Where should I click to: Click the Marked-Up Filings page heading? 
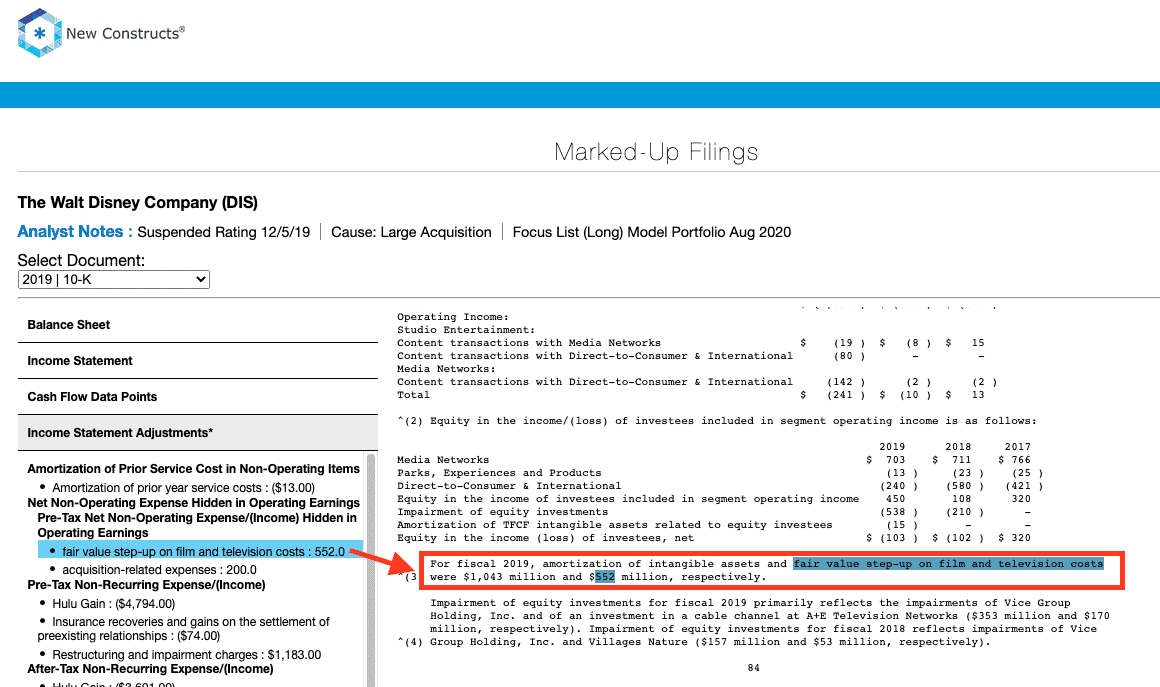pos(656,152)
